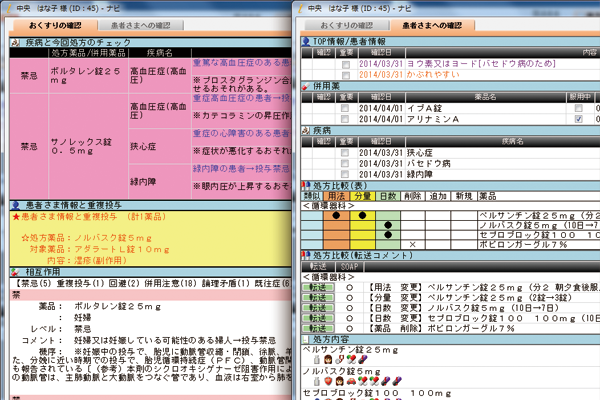The image size is (600, 400).
Task: Click the bottle icon under ノルバスク錠５ｍｇ
Action: click(317, 381)
